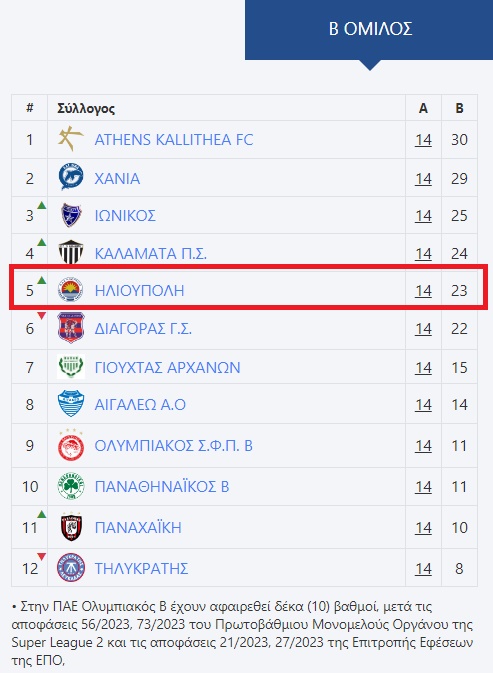This screenshot has height=673, width=493.
Task: Click the ΠΑΝΑΘΗΝΑΪΚΟΣ Β shamrock logo
Action: (71, 486)
